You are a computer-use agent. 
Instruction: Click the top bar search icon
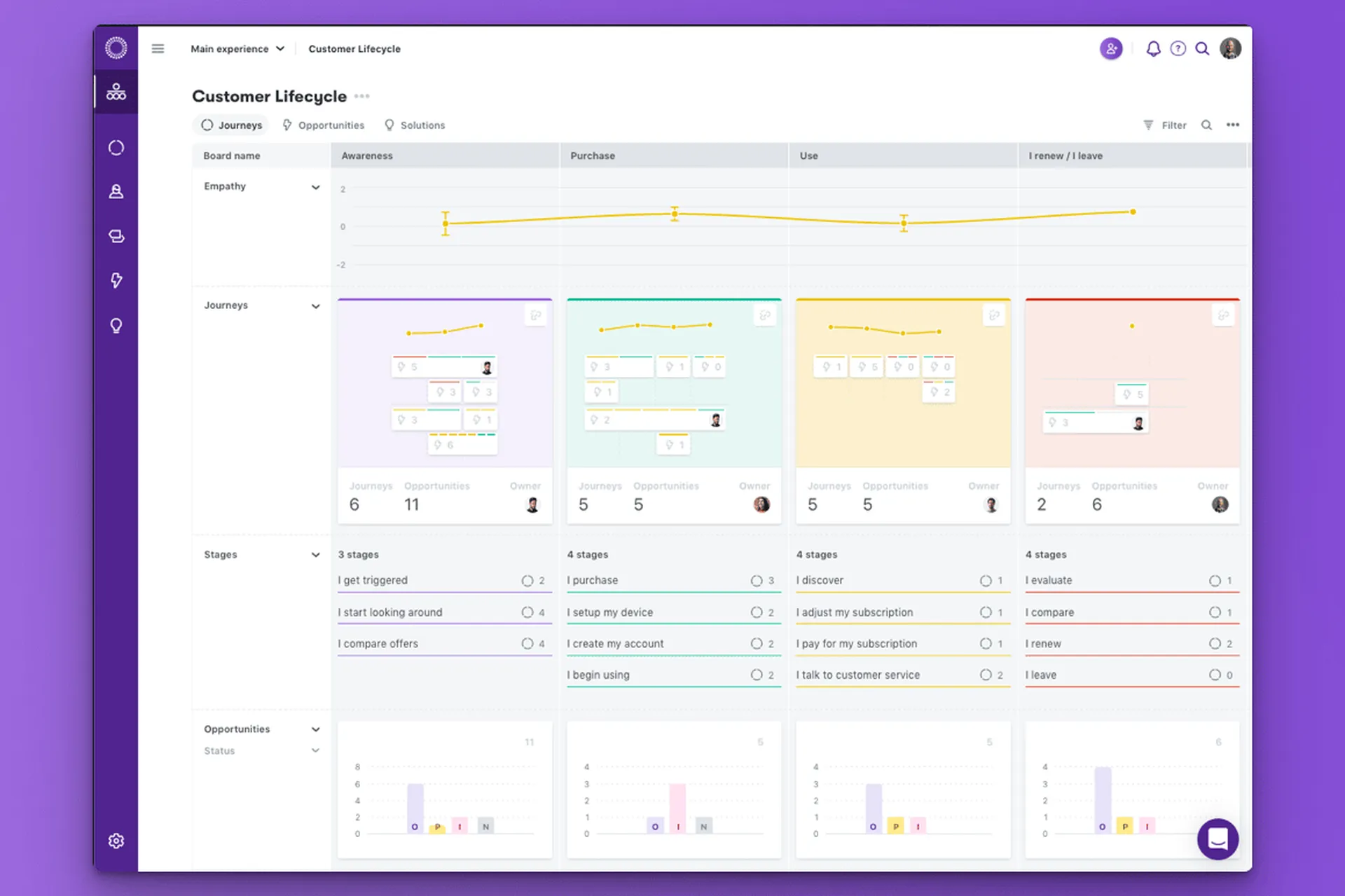tap(1202, 48)
